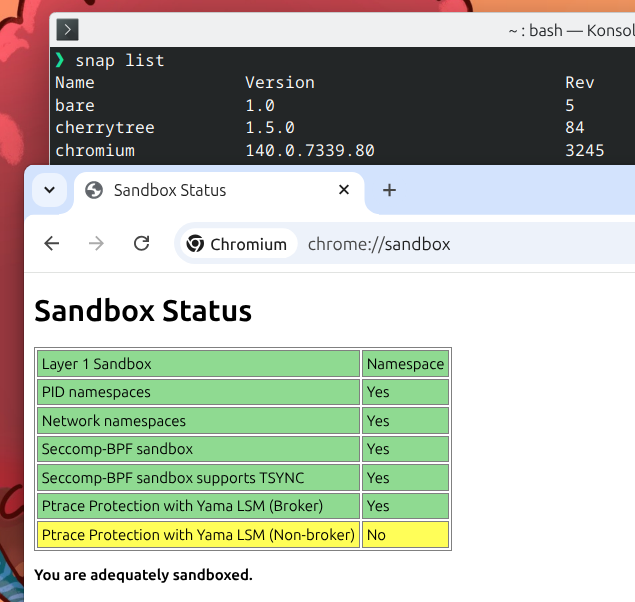Screen dimensions: 635x602
Task: Click the cherrytree package name in Konsole
Action: [105, 128]
